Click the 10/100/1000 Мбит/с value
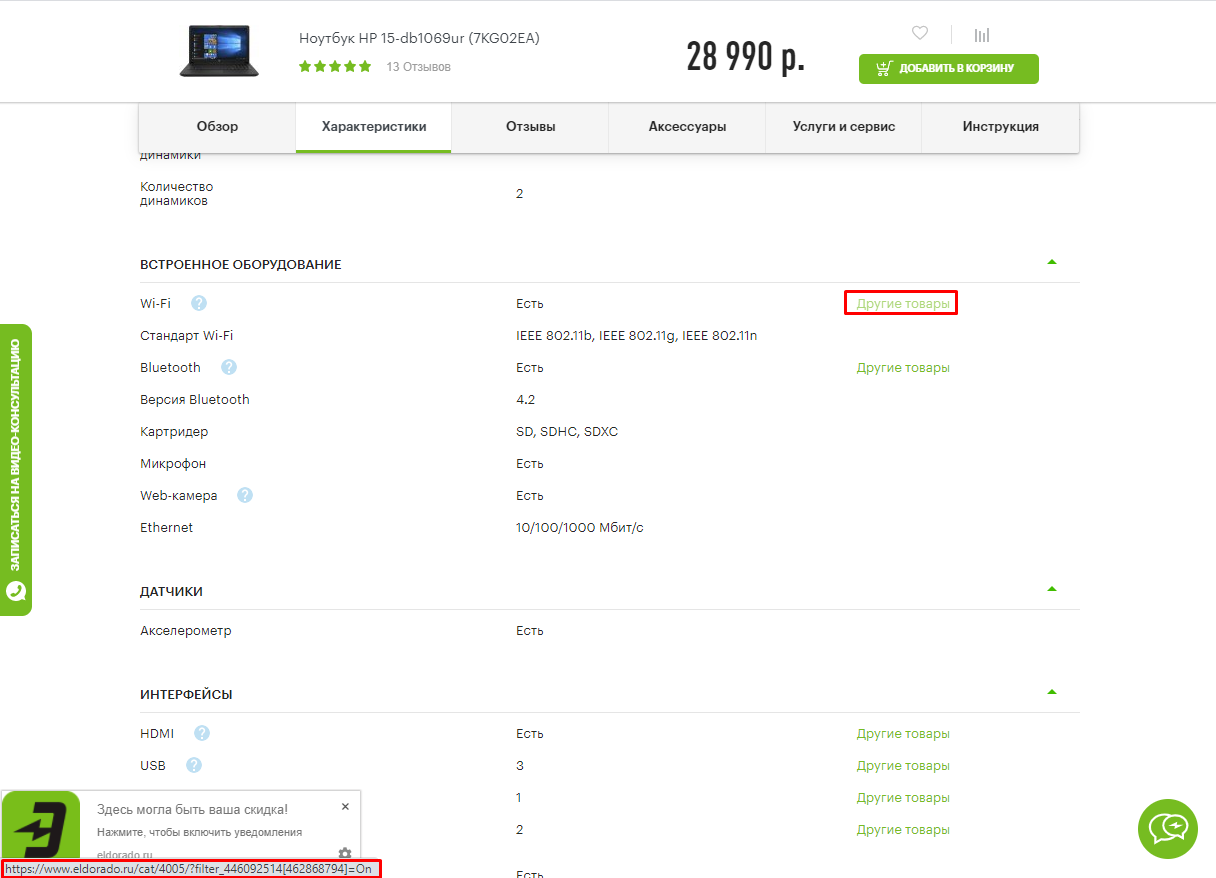This screenshot has height=878, width=1216. pos(580,527)
